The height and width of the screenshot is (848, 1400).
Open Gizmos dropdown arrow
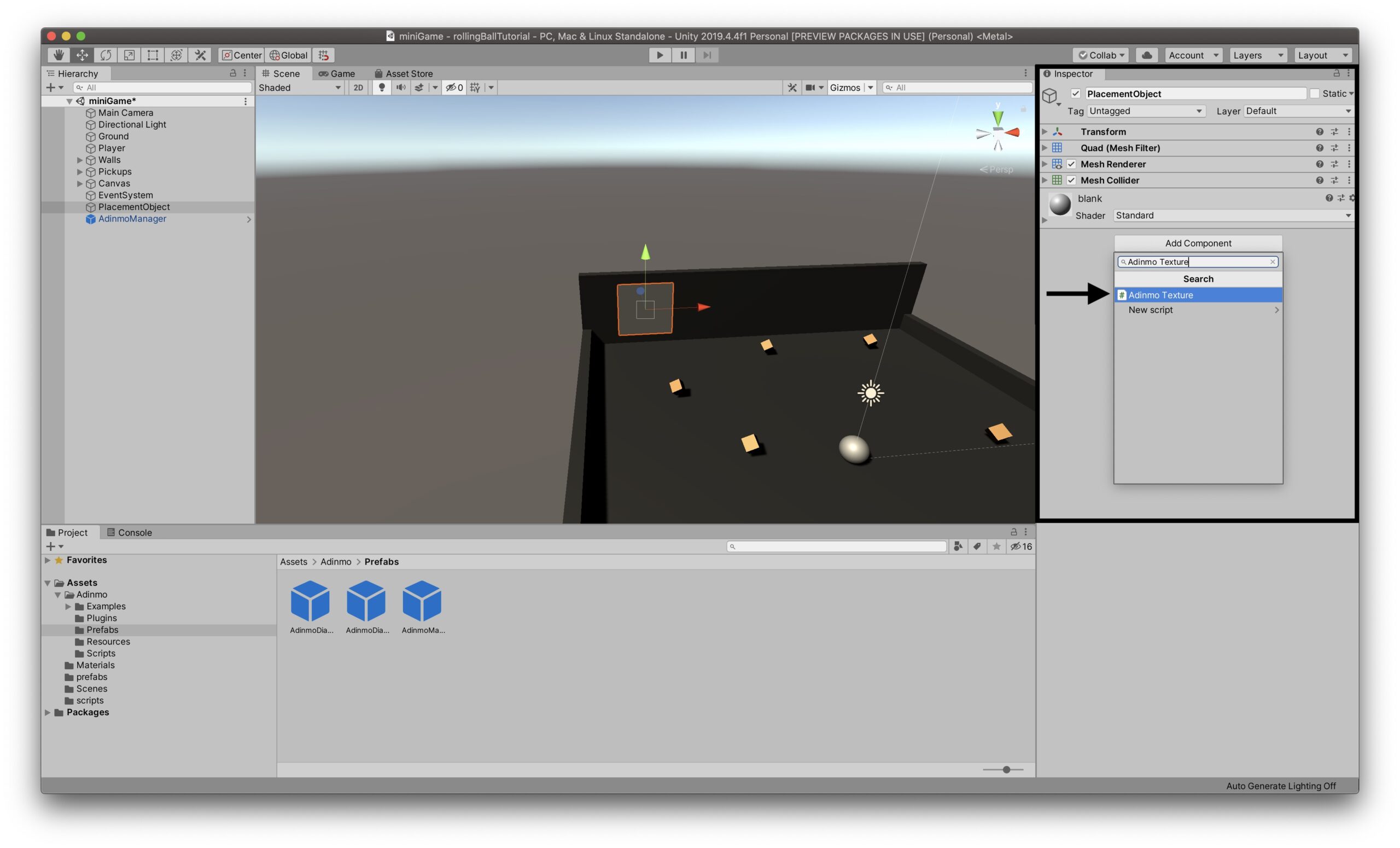[870, 88]
